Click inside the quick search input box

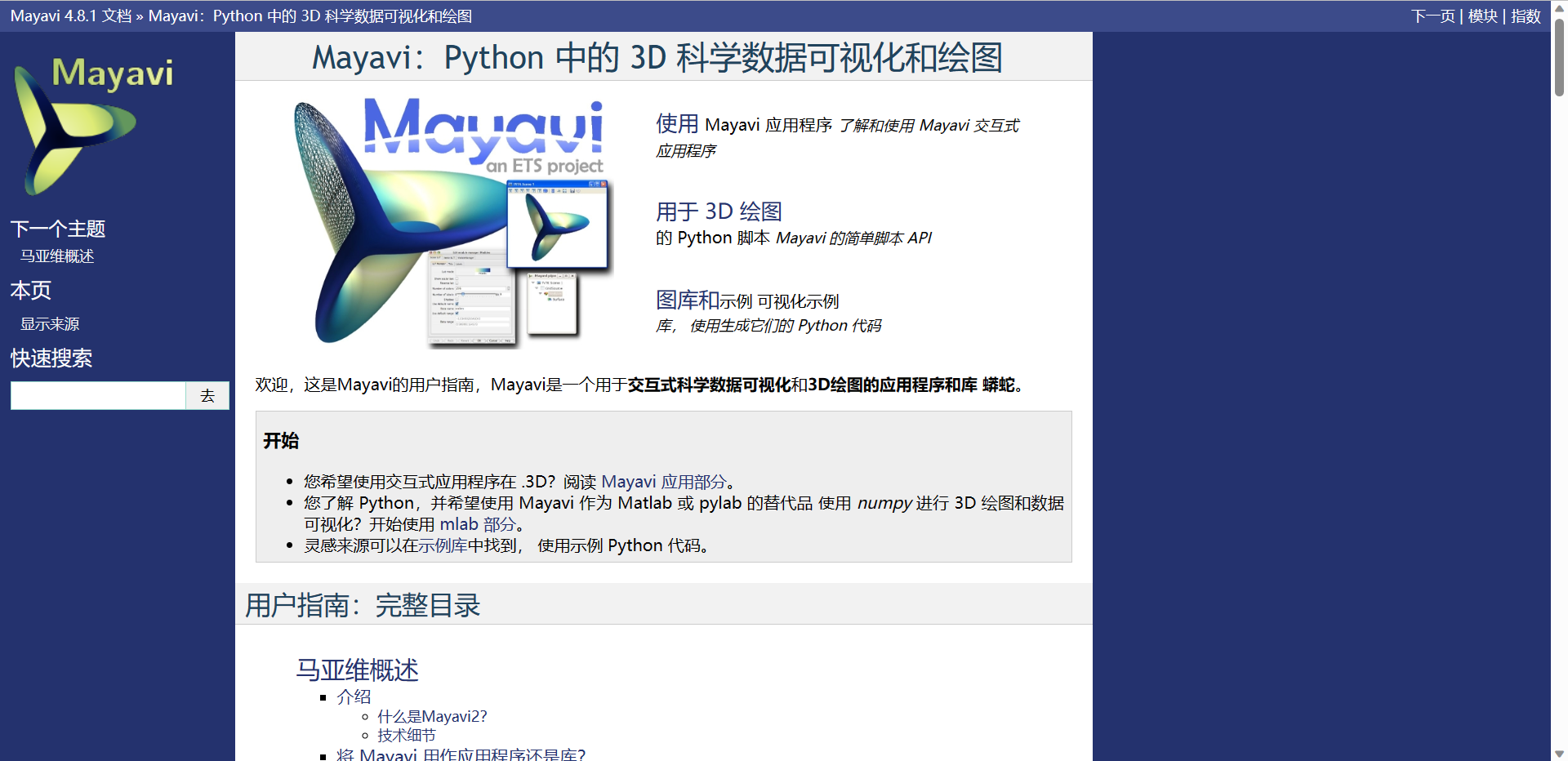98,395
